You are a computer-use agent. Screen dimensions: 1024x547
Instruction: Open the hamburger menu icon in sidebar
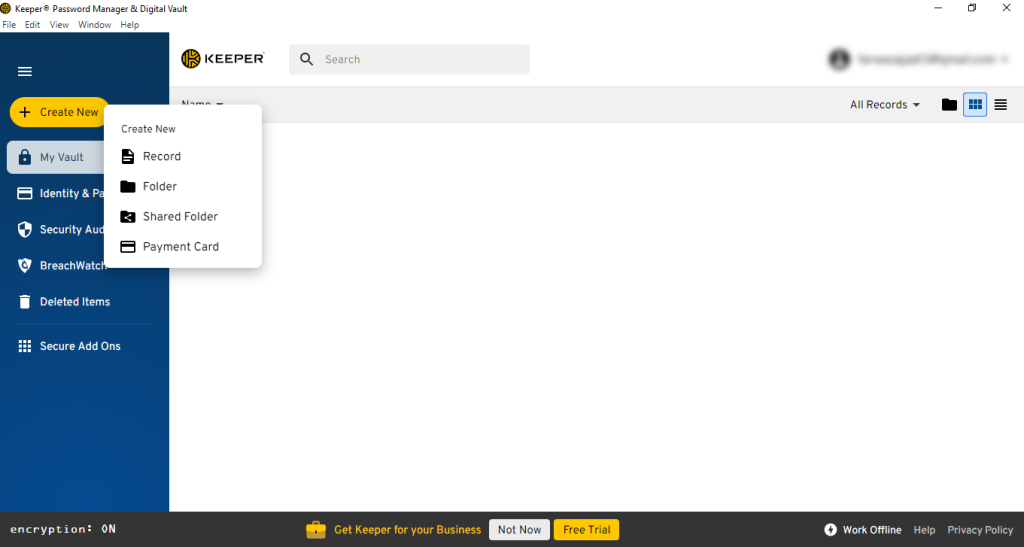pos(25,72)
